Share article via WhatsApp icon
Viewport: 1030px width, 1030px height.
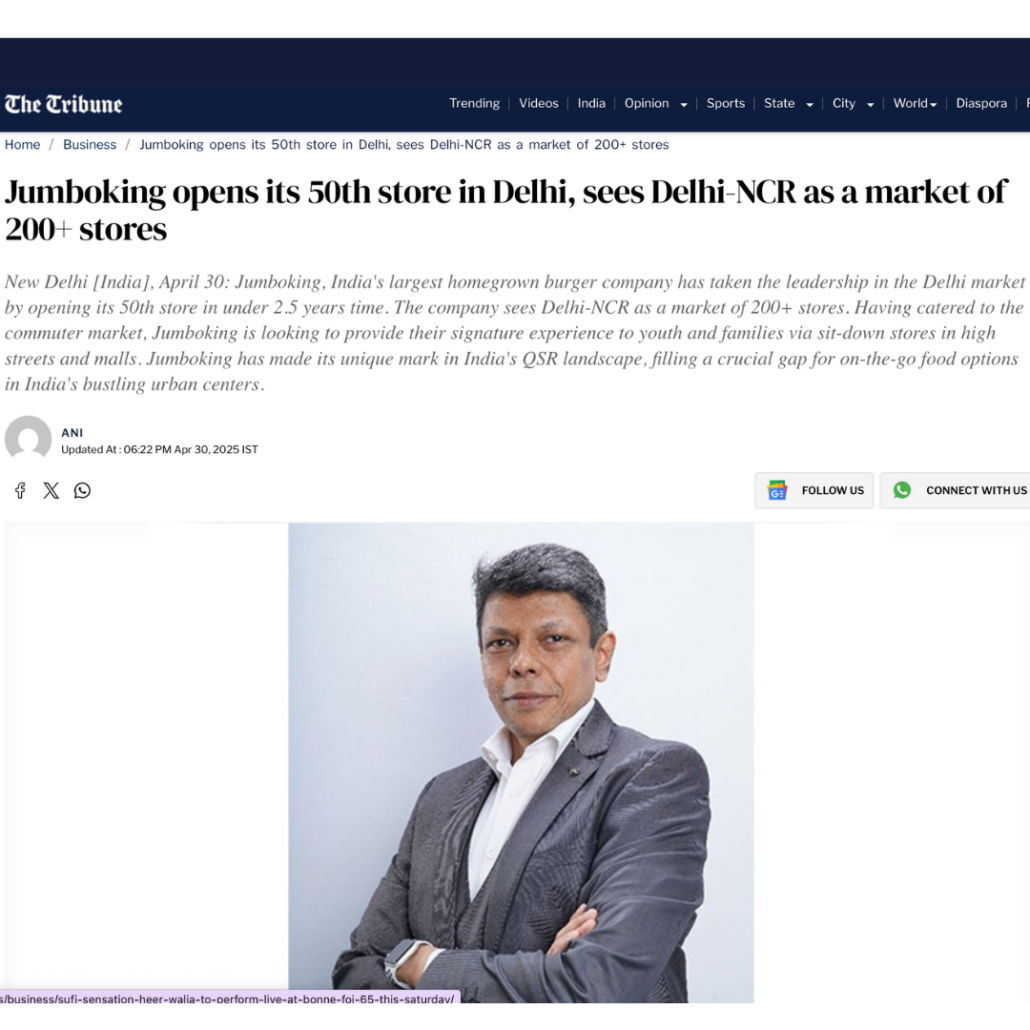(82, 491)
